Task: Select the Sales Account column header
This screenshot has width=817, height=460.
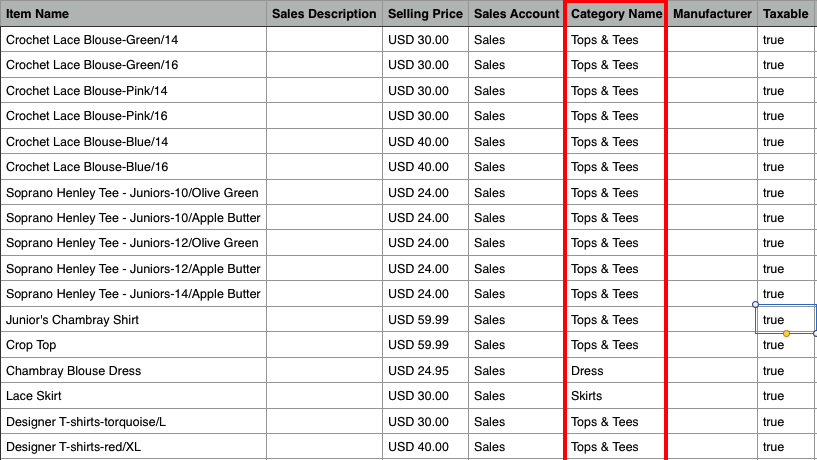Action: pos(516,14)
